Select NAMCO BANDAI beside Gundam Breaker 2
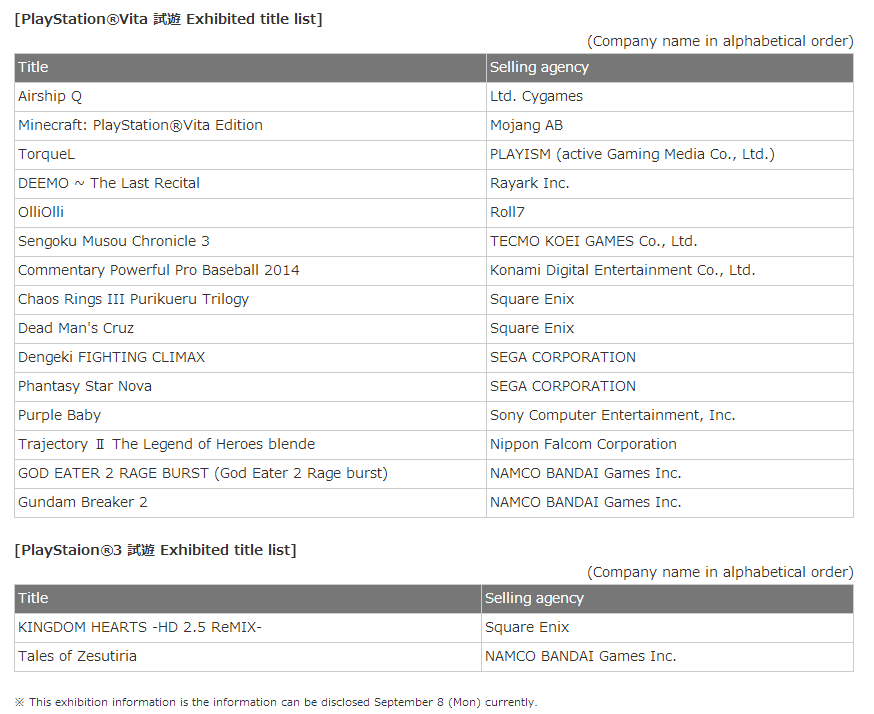The width and height of the screenshot is (874, 714). [670, 502]
